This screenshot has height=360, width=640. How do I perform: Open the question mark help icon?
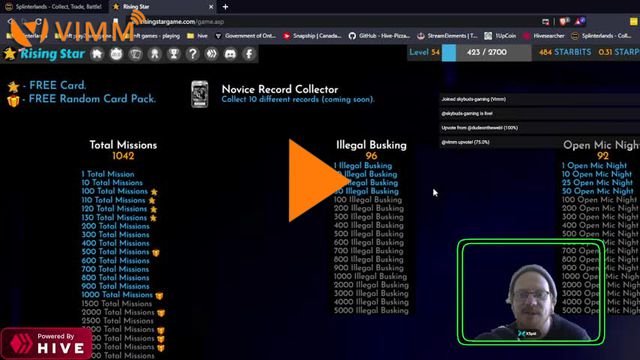point(193,54)
